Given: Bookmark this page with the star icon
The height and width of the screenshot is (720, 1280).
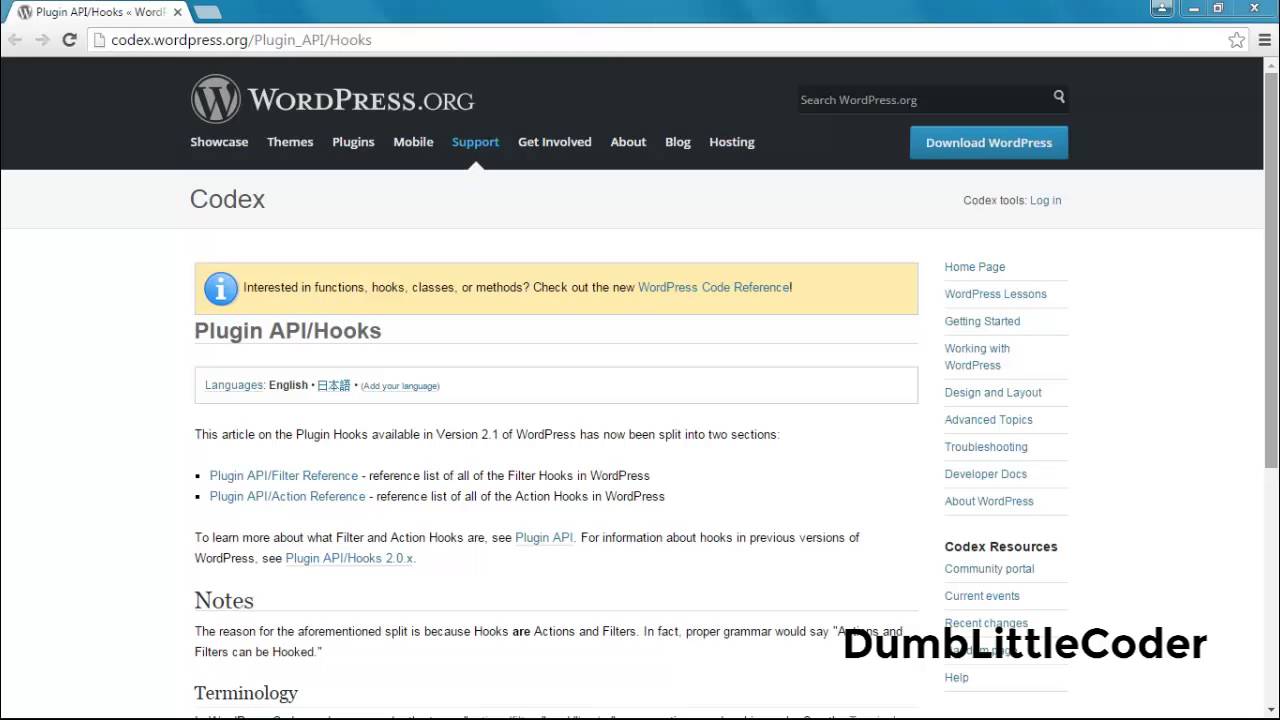Looking at the screenshot, I should pos(1237,40).
